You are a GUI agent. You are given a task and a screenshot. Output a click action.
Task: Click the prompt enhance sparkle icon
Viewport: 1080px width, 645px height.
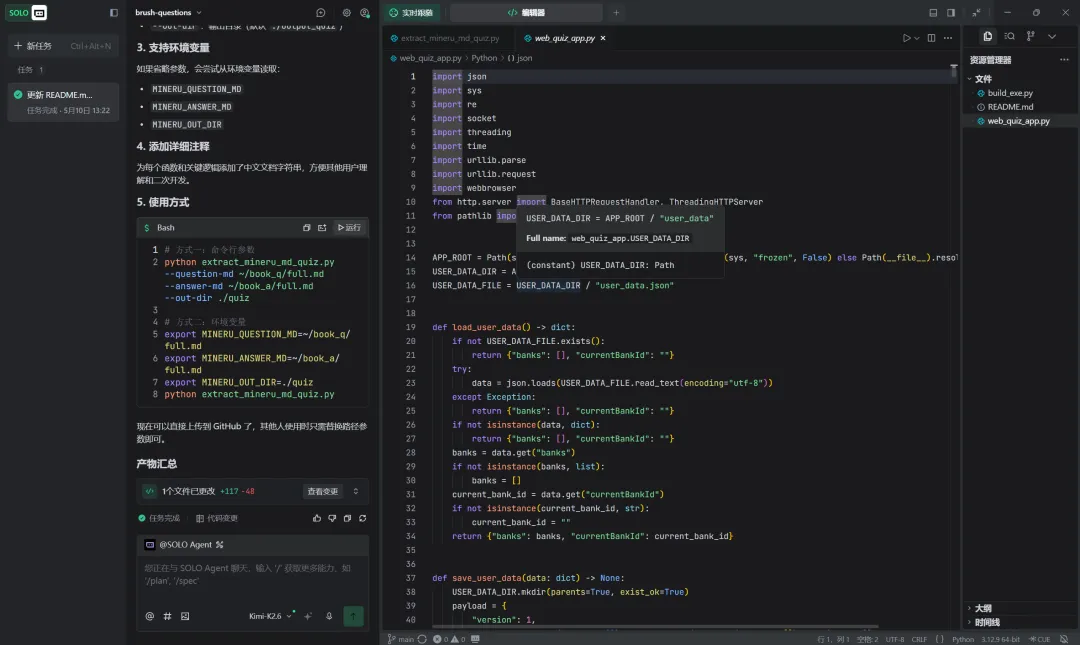pos(308,616)
